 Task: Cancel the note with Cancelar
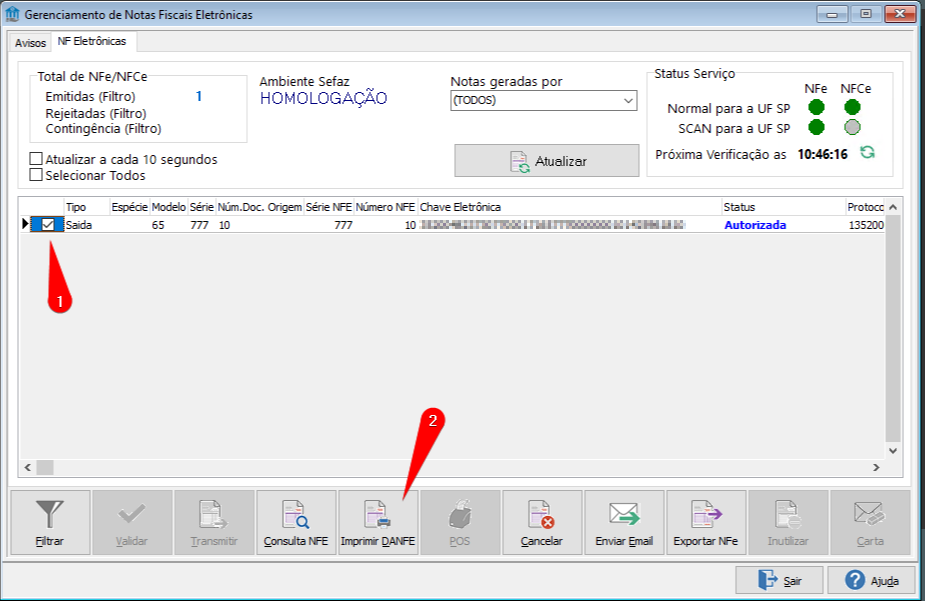click(x=542, y=523)
